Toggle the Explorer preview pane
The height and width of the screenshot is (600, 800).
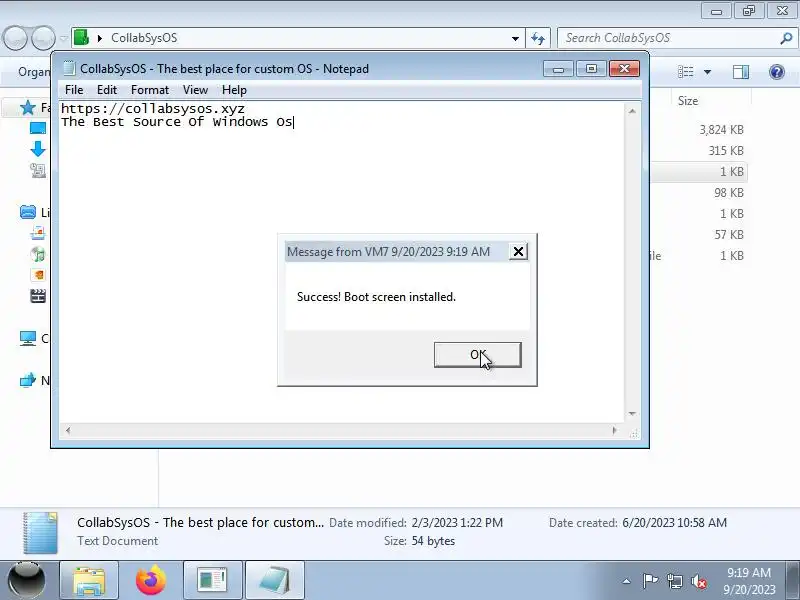(741, 72)
